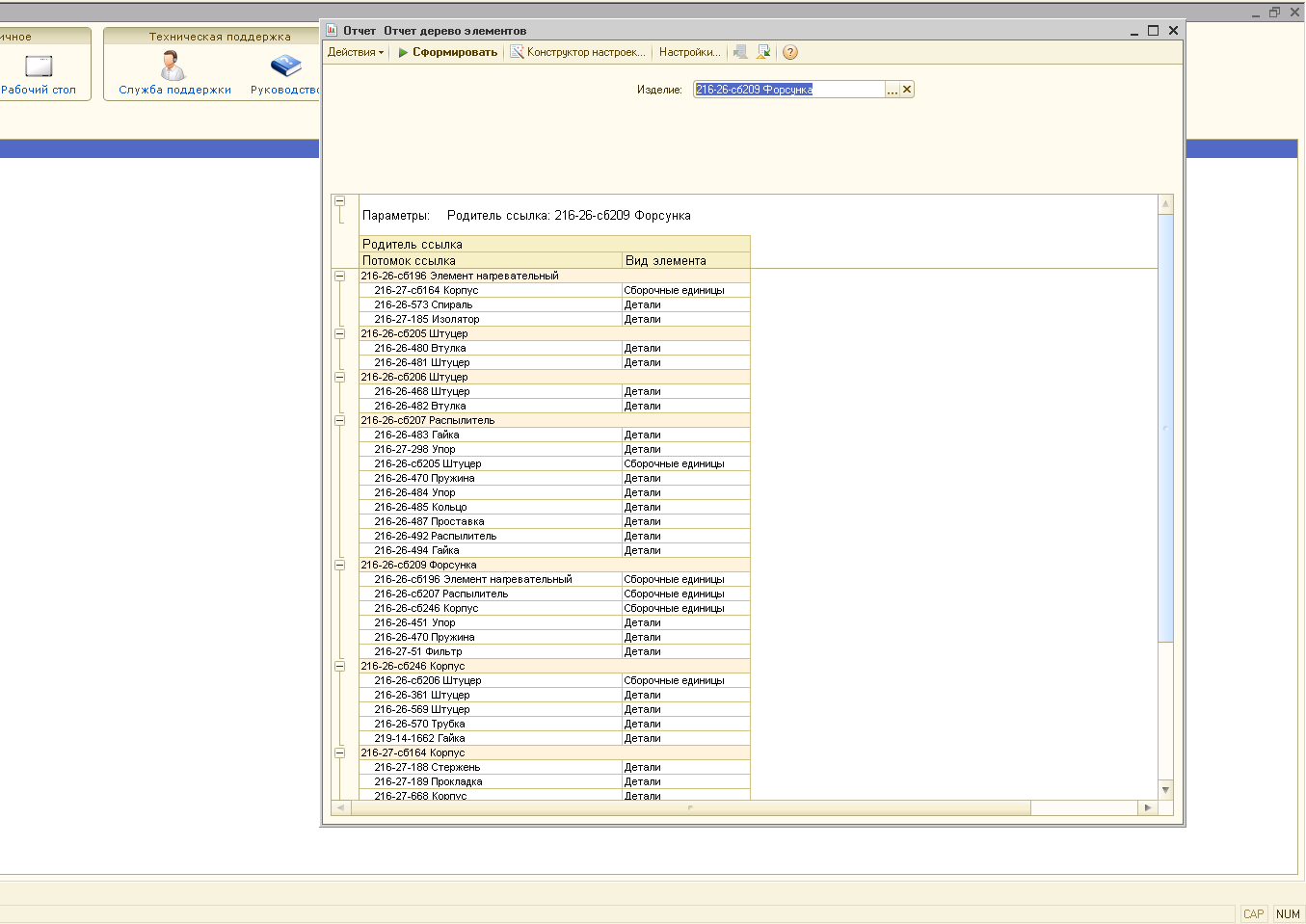The width and height of the screenshot is (1306, 924).
Task: Minimize the Отчет дерево элементов window
Action: (1134, 31)
